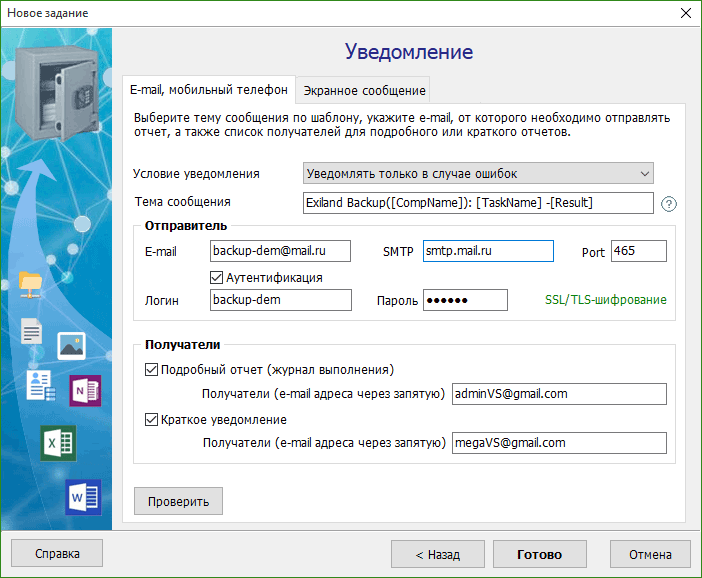Select the E-mail, мобильный телефон tab

pos(209,89)
